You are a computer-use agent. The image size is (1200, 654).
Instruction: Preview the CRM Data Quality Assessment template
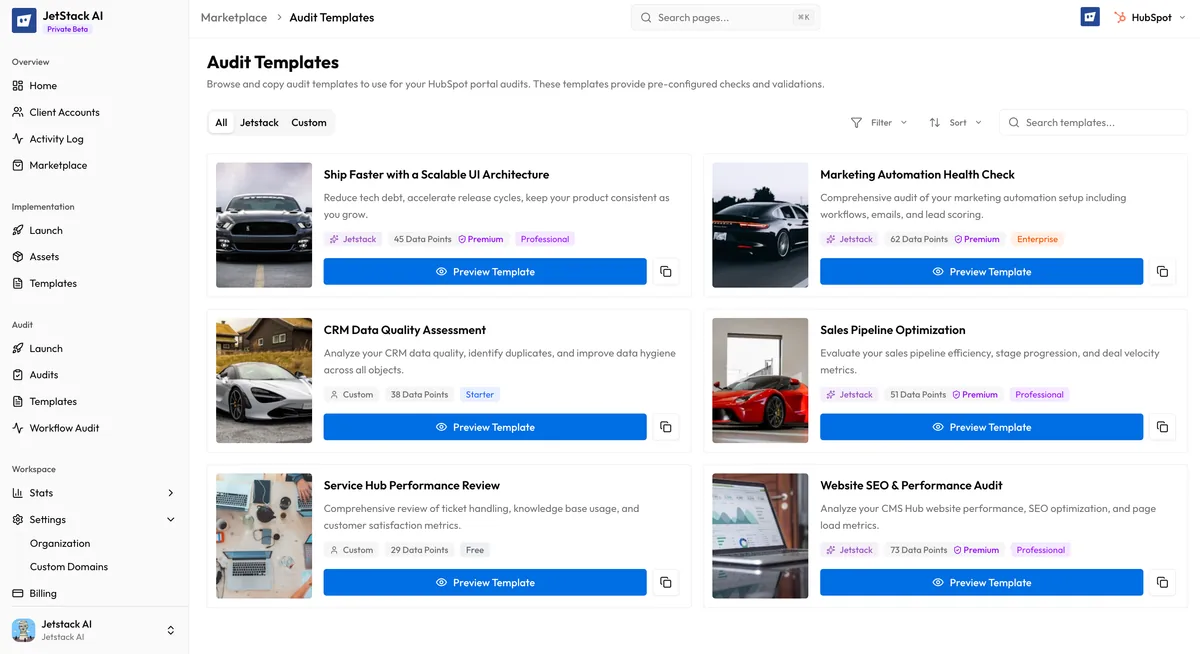click(485, 426)
